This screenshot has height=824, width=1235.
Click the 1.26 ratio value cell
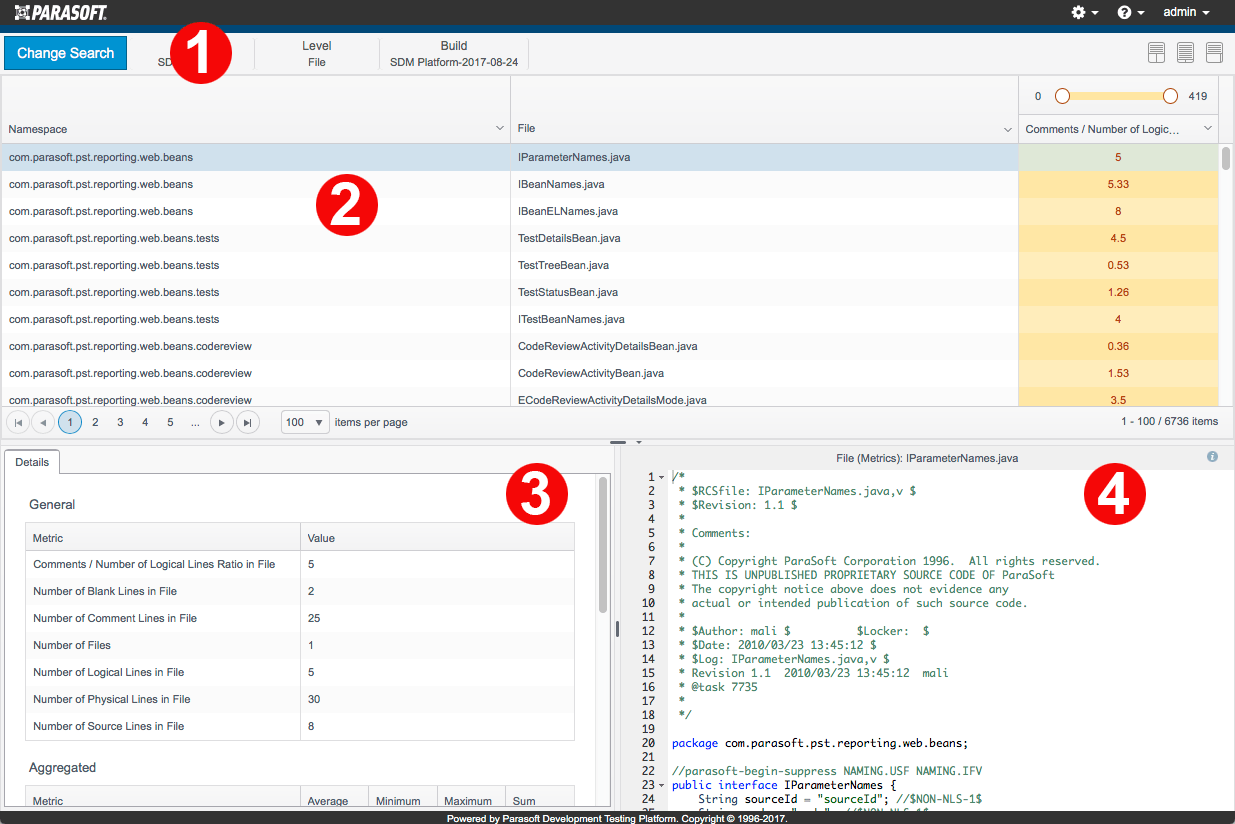pos(1118,292)
